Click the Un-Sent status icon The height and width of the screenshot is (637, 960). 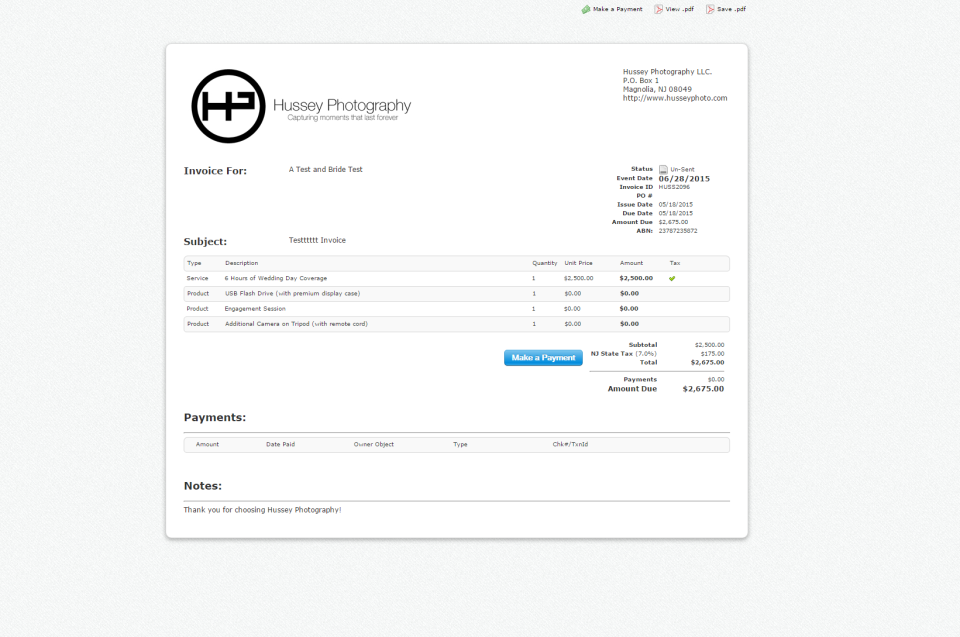point(663,170)
